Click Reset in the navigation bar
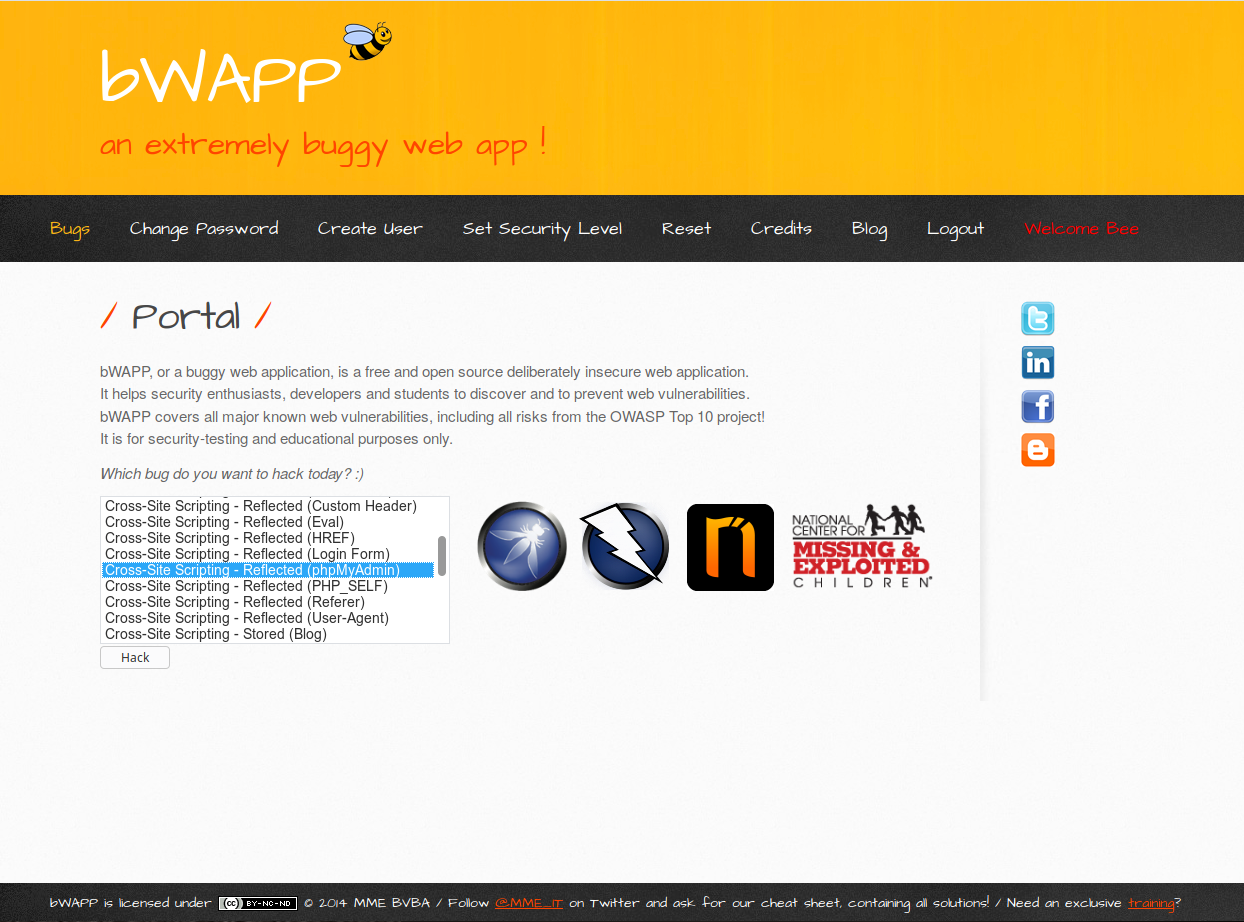The height and width of the screenshot is (922, 1244). 686,228
